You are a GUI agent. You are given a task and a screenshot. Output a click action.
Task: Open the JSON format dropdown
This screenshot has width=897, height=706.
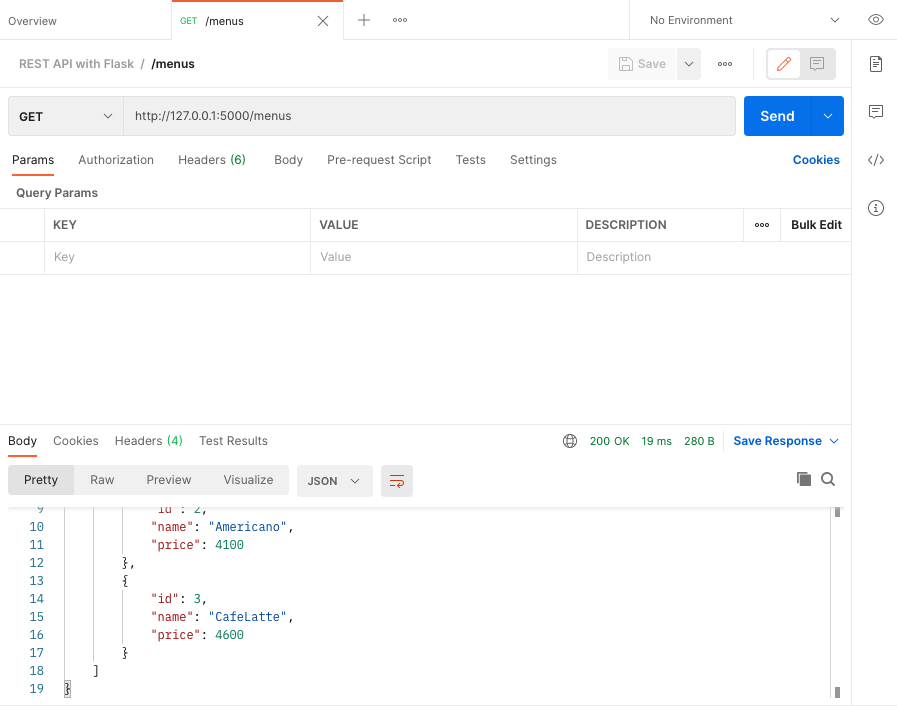[x=335, y=481]
